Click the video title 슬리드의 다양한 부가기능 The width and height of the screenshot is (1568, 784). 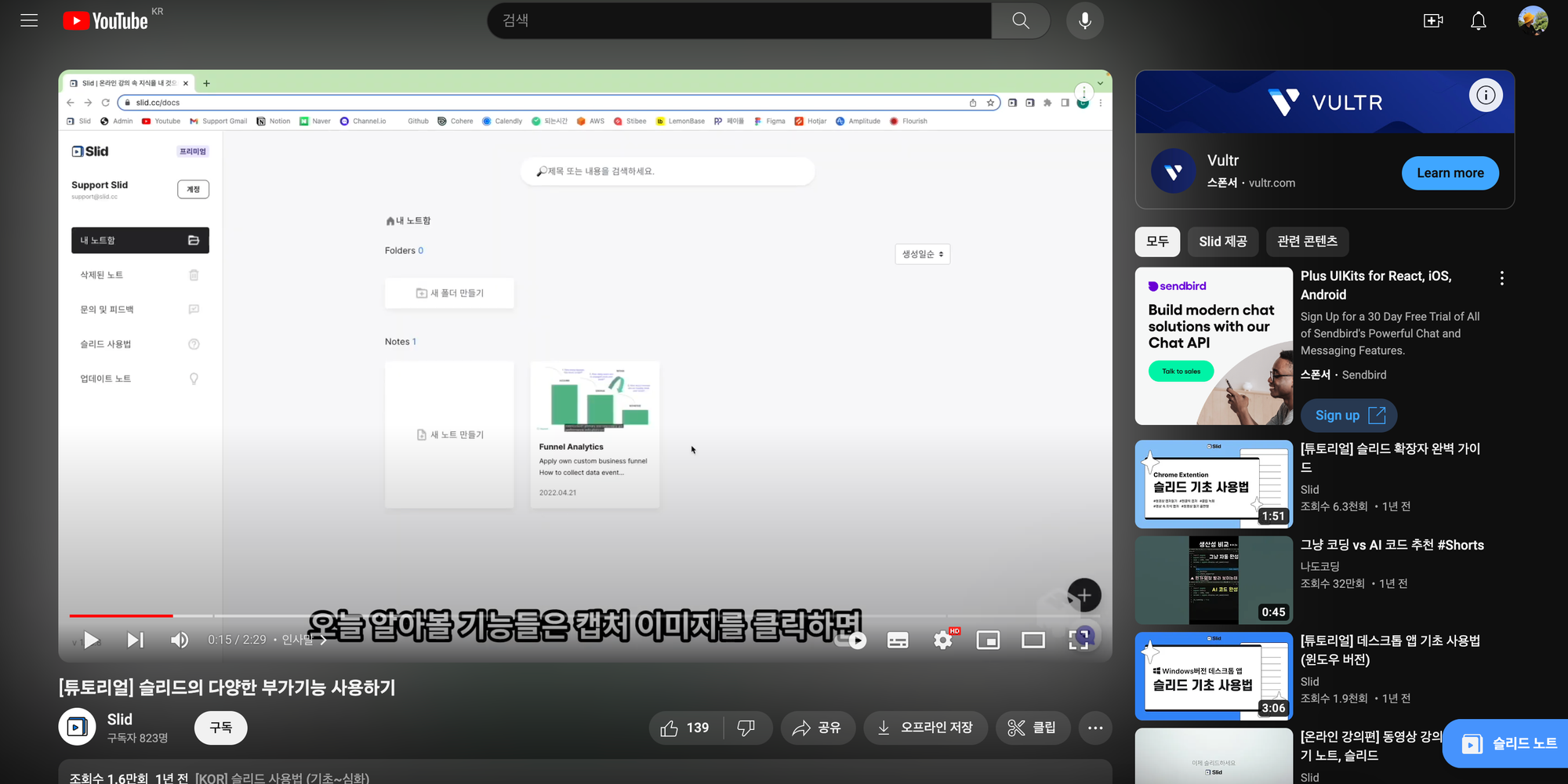pyautogui.click(x=227, y=688)
